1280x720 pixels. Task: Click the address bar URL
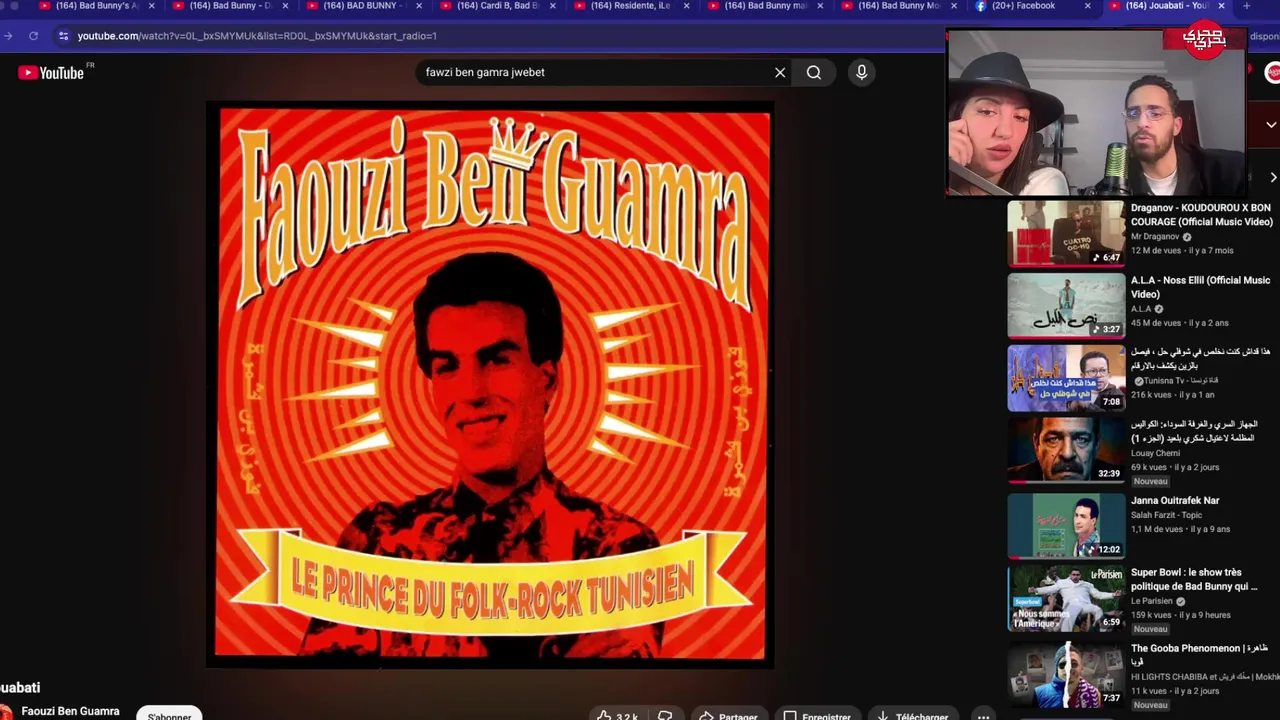(257, 36)
